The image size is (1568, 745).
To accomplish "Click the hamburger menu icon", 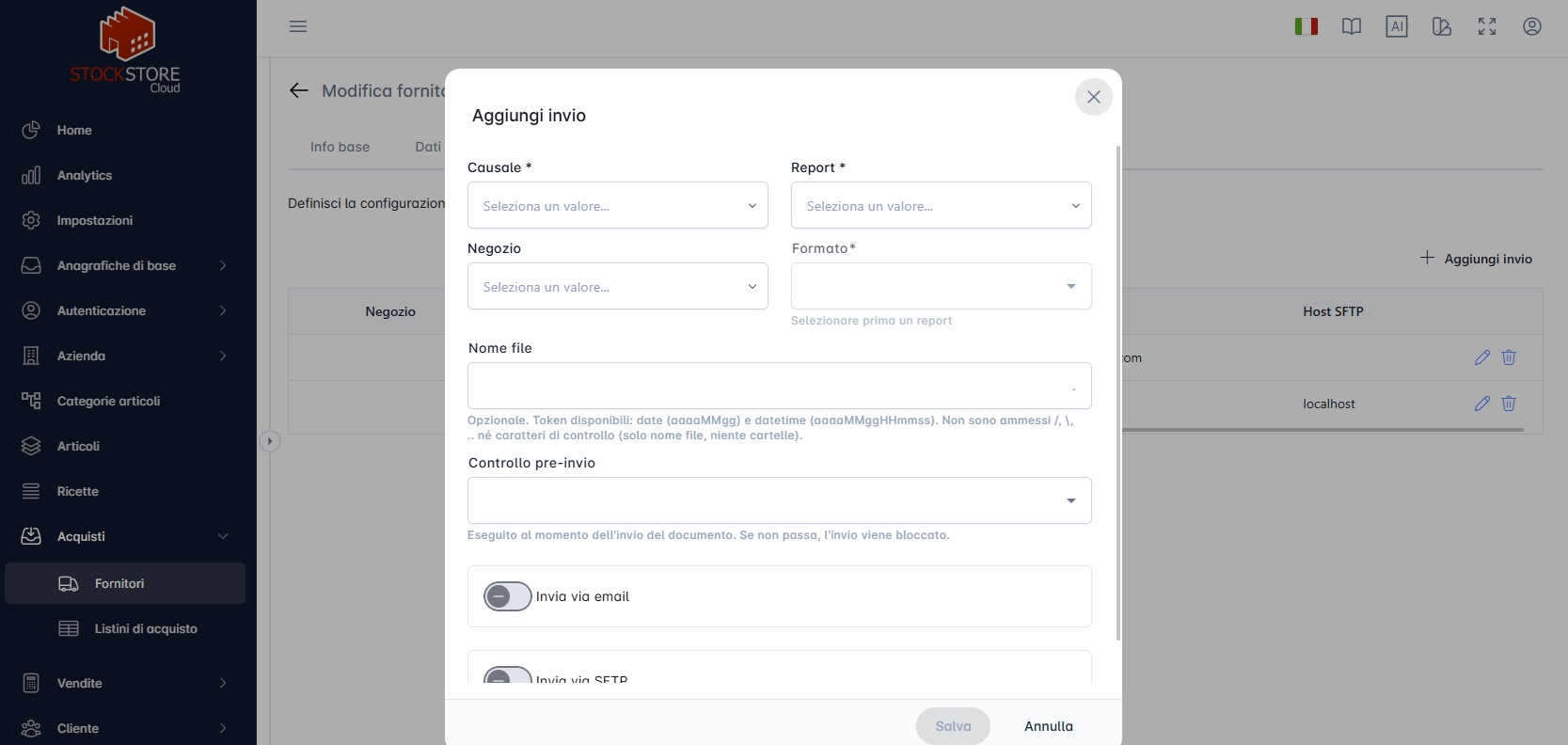I will [x=298, y=26].
